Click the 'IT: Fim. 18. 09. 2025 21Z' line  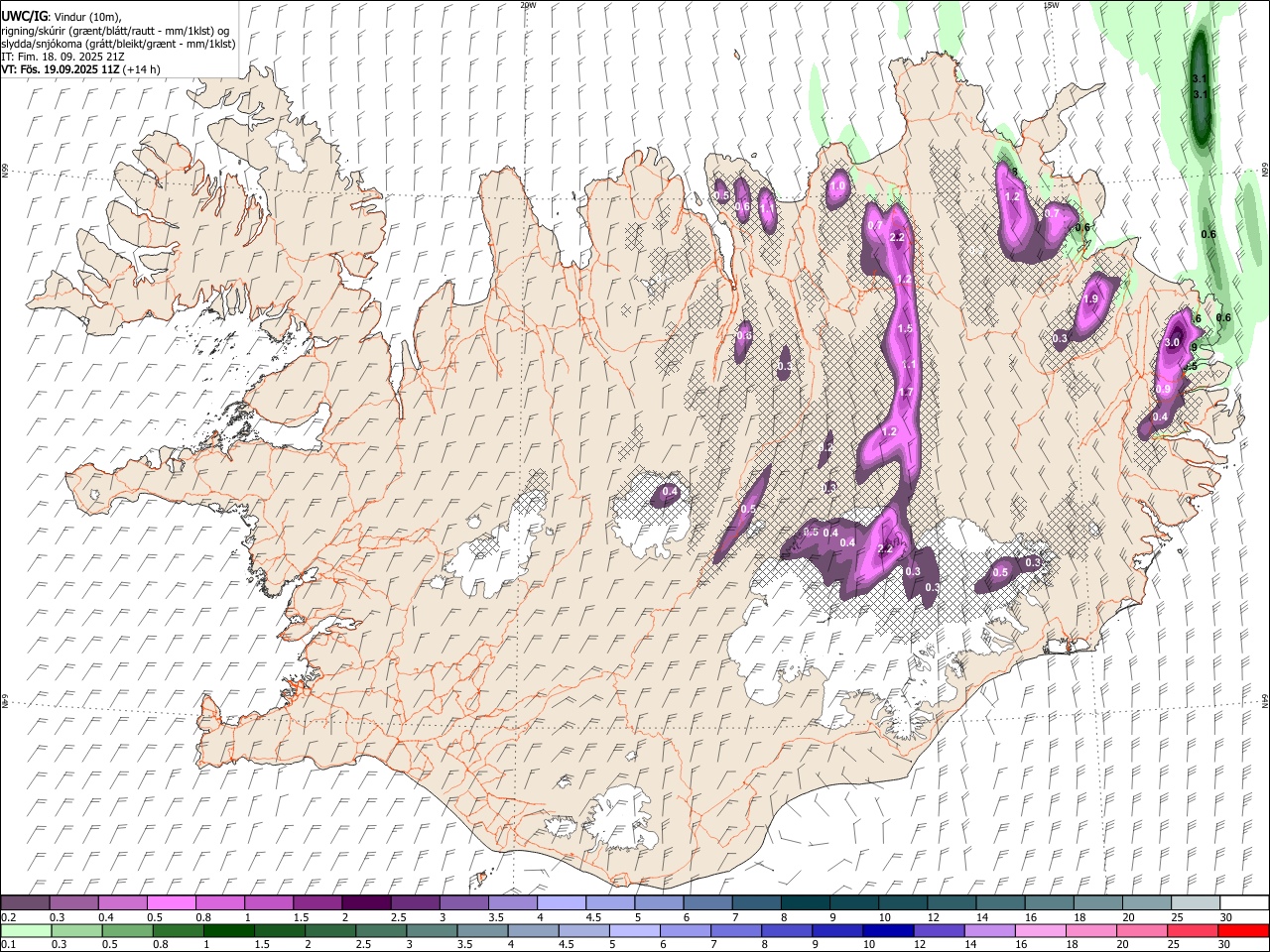coord(62,57)
